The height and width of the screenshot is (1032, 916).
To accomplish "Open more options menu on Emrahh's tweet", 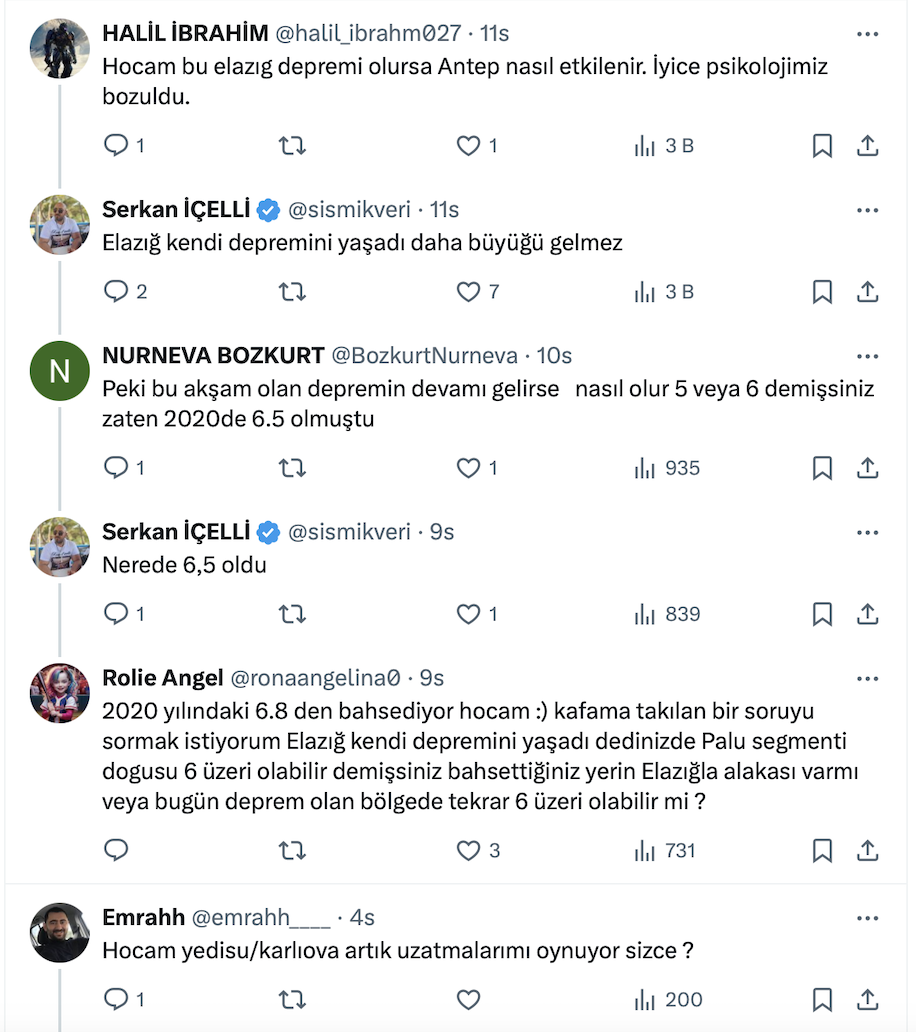I will point(867,918).
